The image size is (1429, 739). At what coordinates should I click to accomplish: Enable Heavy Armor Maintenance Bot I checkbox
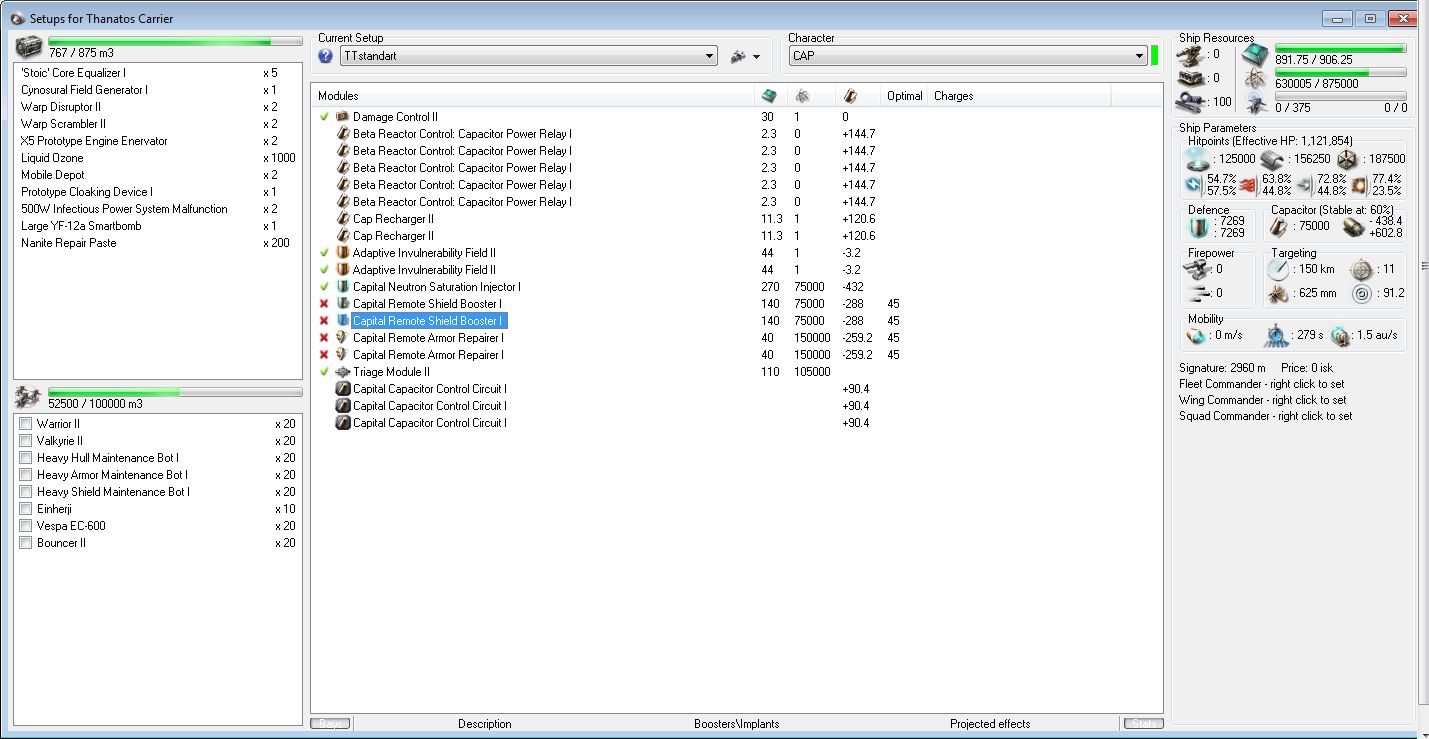26,475
